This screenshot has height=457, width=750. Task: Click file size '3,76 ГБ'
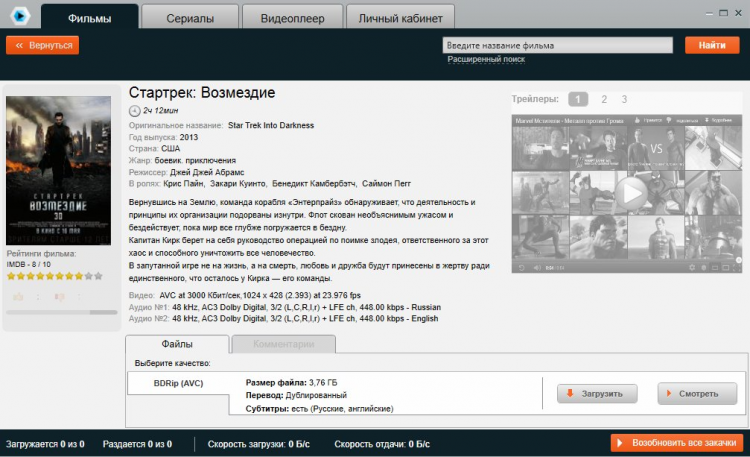pyautogui.click(x=323, y=383)
